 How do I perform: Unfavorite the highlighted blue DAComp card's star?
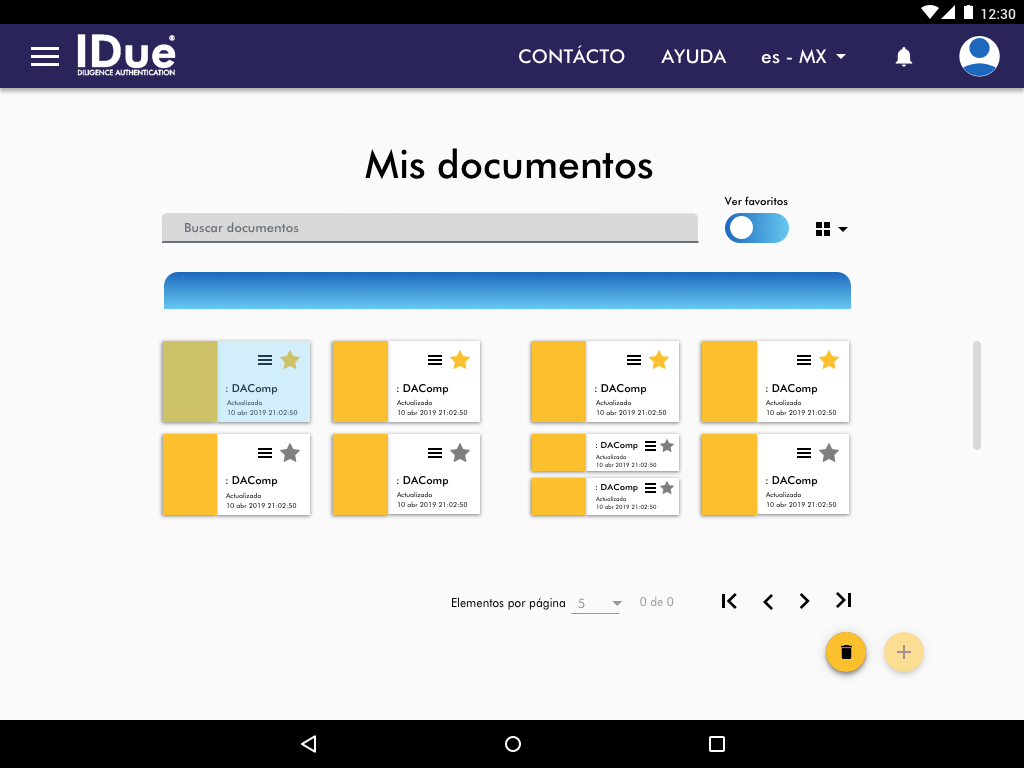point(290,360)
